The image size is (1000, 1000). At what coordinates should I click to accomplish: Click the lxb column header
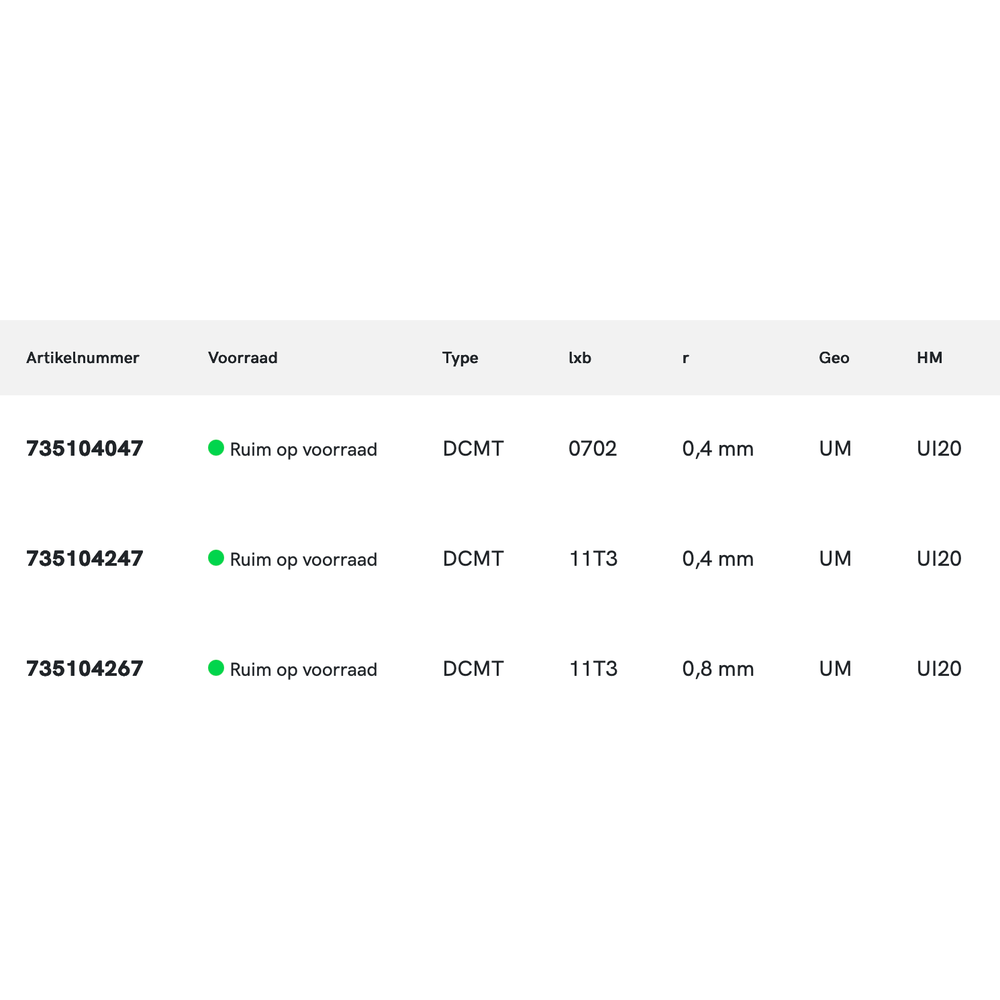pos(580,358)
